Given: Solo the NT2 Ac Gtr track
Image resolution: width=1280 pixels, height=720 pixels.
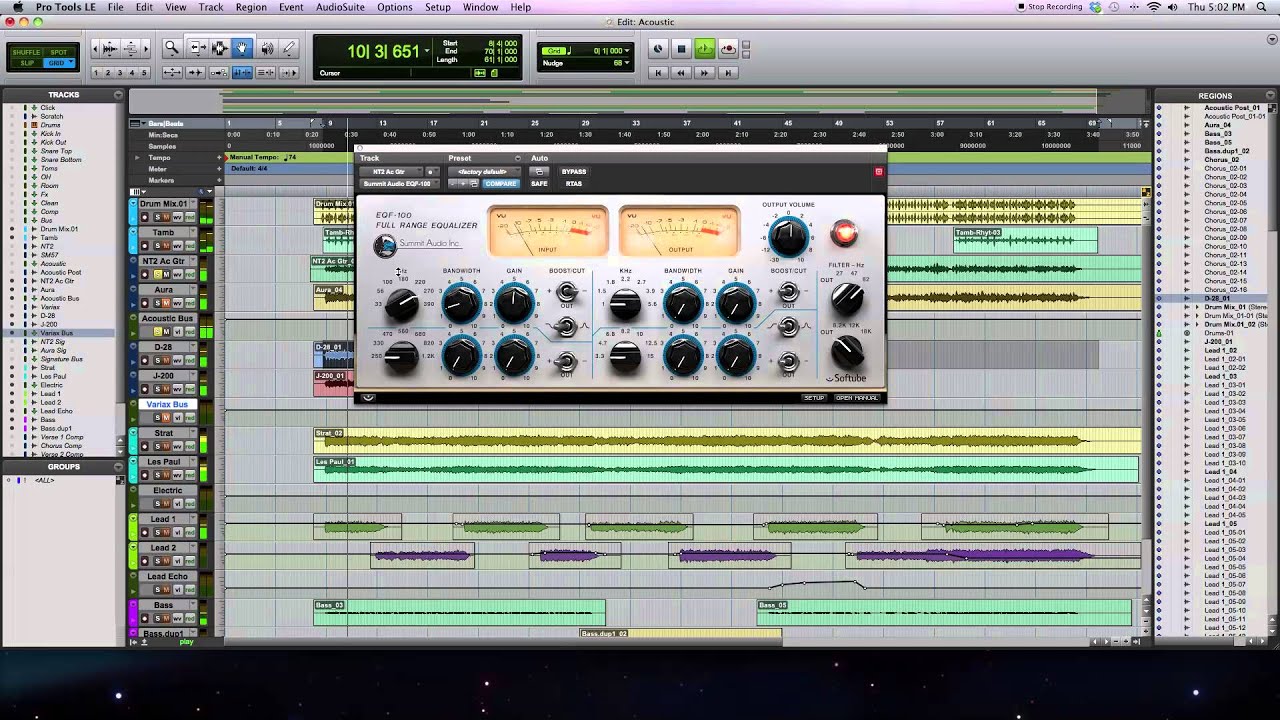Looking at the screenshot, I should (x=156, y=275).
